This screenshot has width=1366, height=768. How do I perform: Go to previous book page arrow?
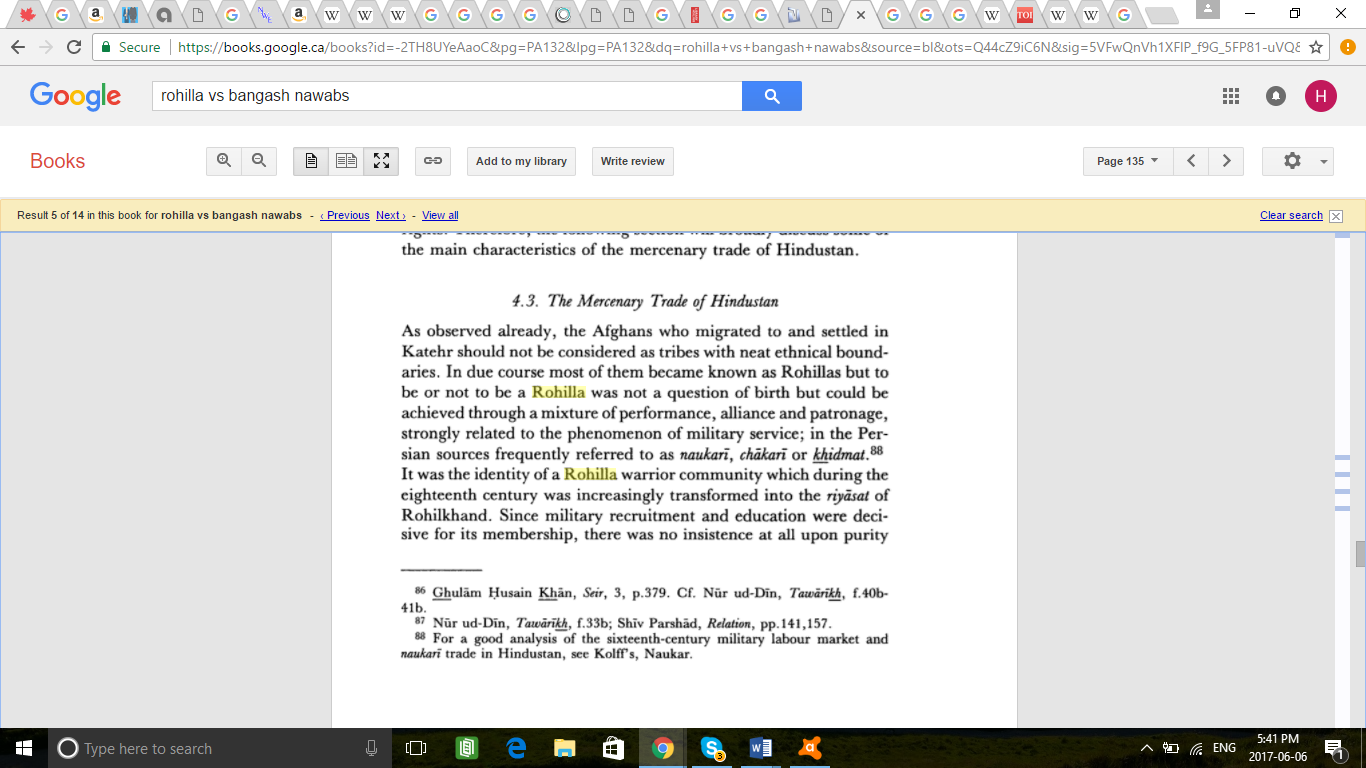coord(1190,161)
